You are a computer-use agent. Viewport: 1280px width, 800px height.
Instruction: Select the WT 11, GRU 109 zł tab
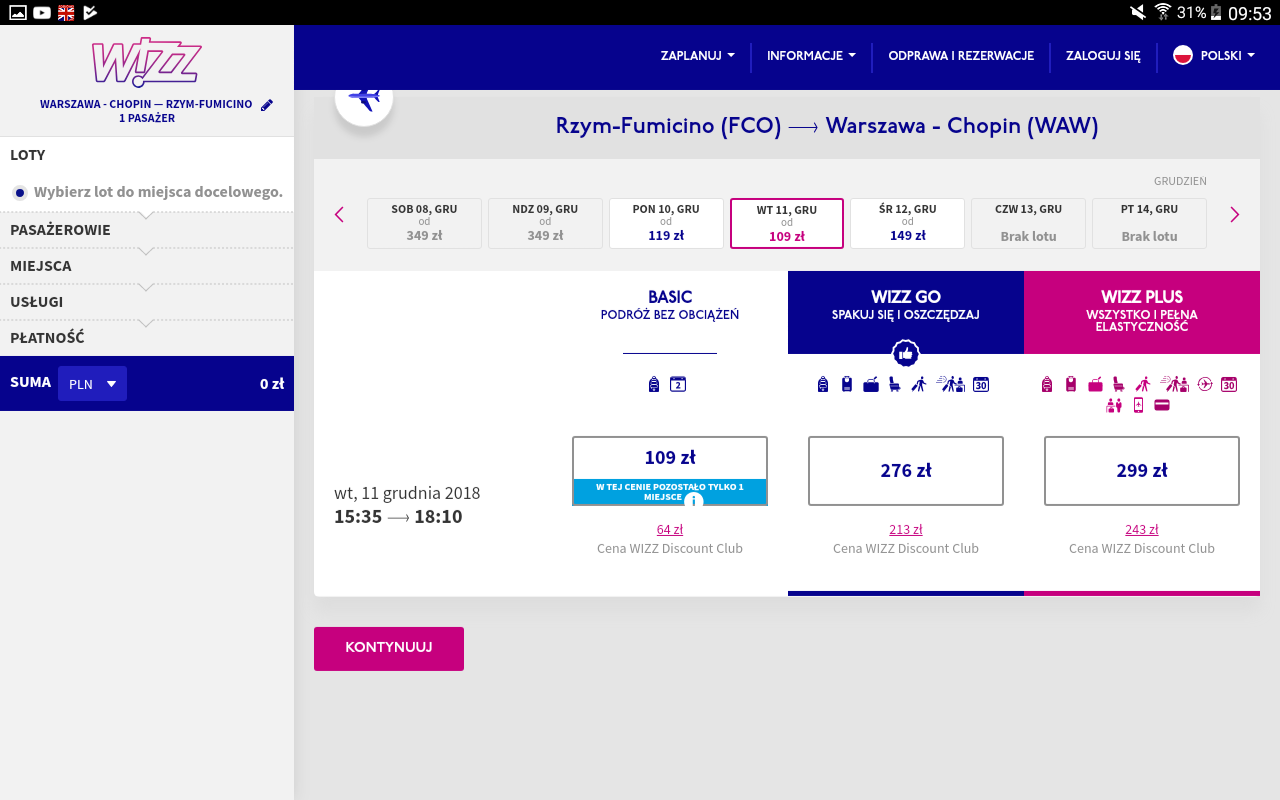click(787, 223)
